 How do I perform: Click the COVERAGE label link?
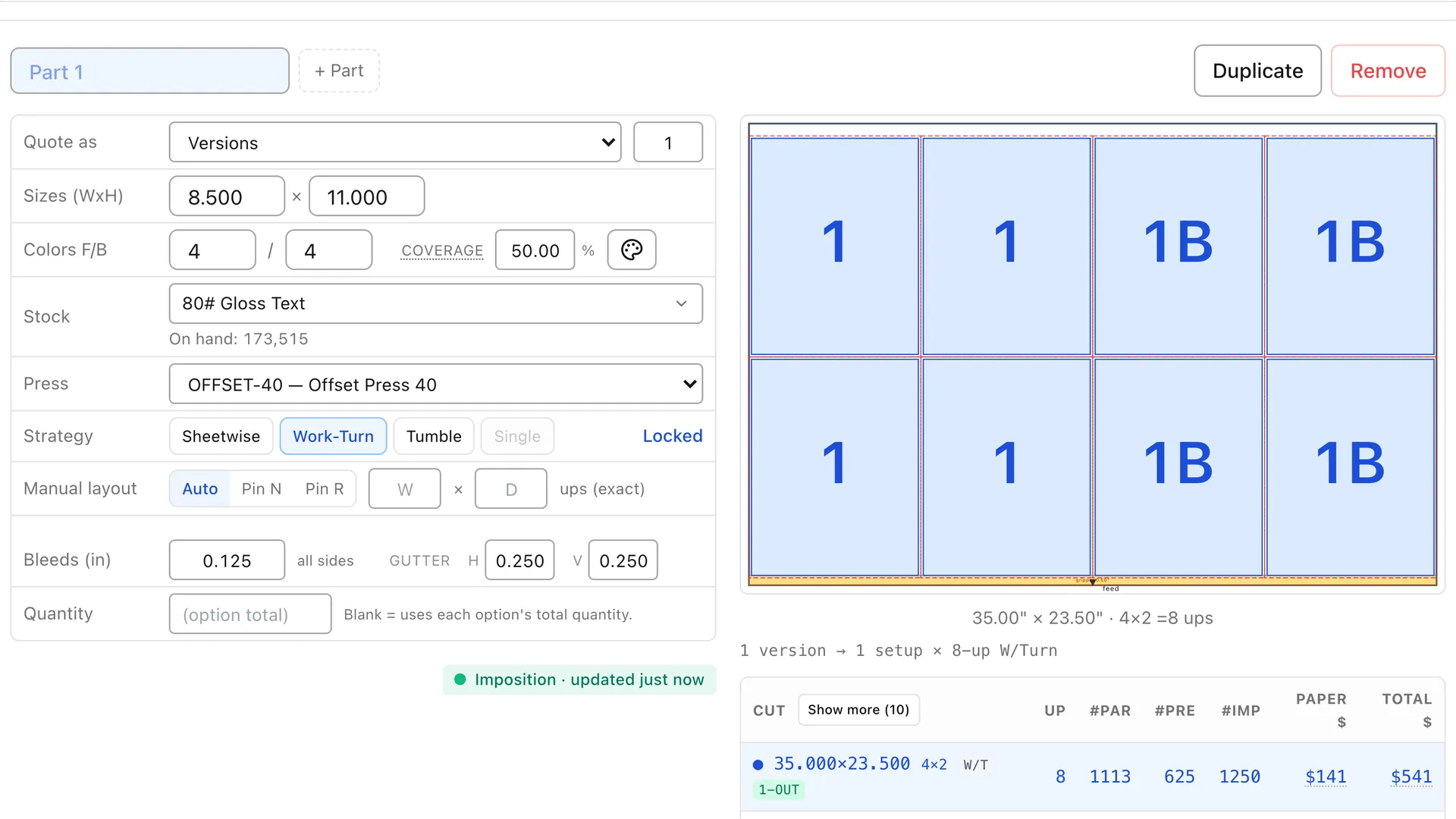pos(442,250)
